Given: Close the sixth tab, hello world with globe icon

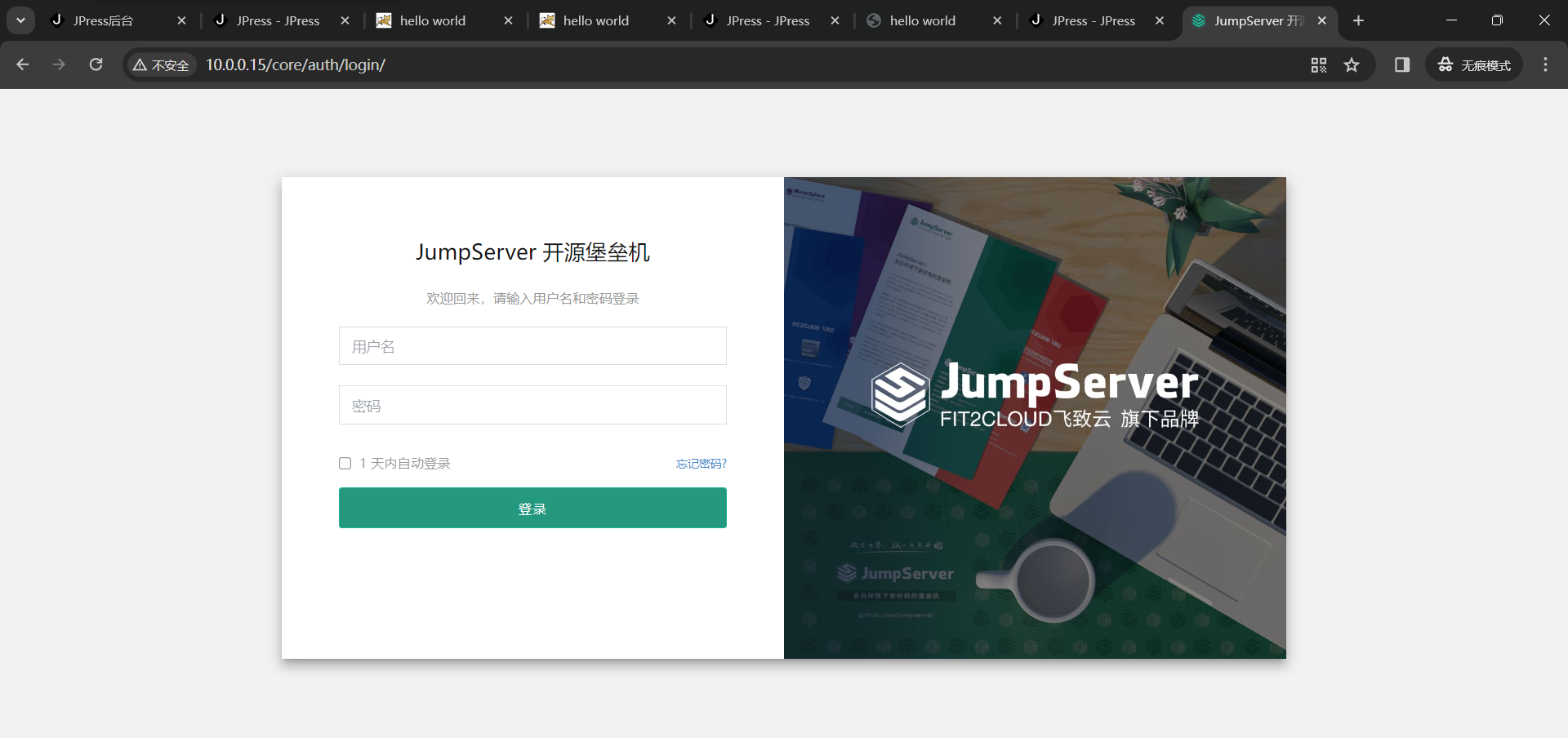Looking at the screenshot, I should (997, 20).
